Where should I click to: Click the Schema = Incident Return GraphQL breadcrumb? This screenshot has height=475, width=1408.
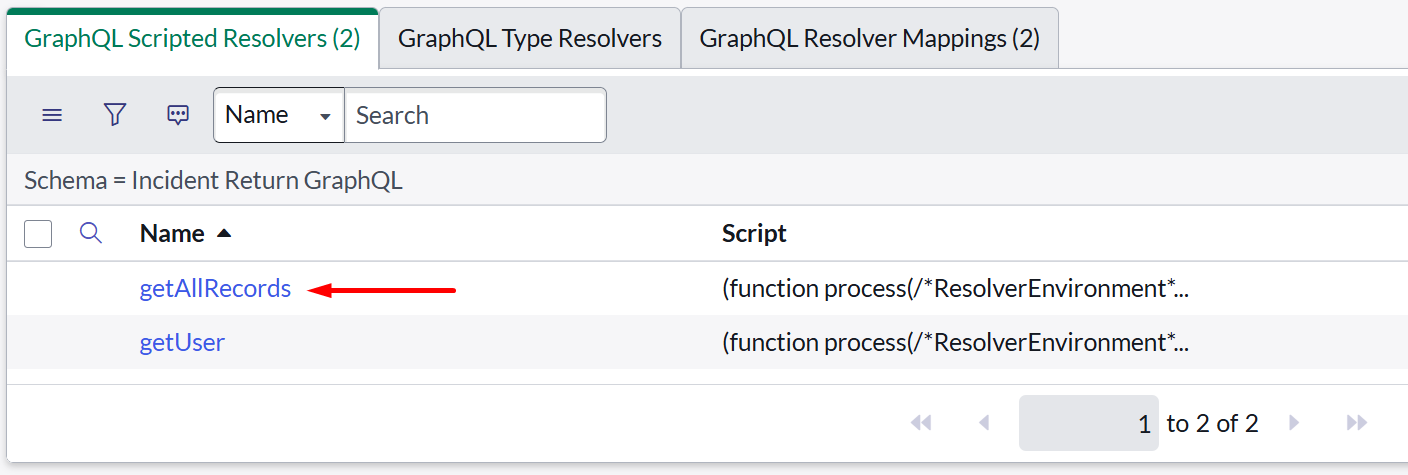tap(213, 181)
